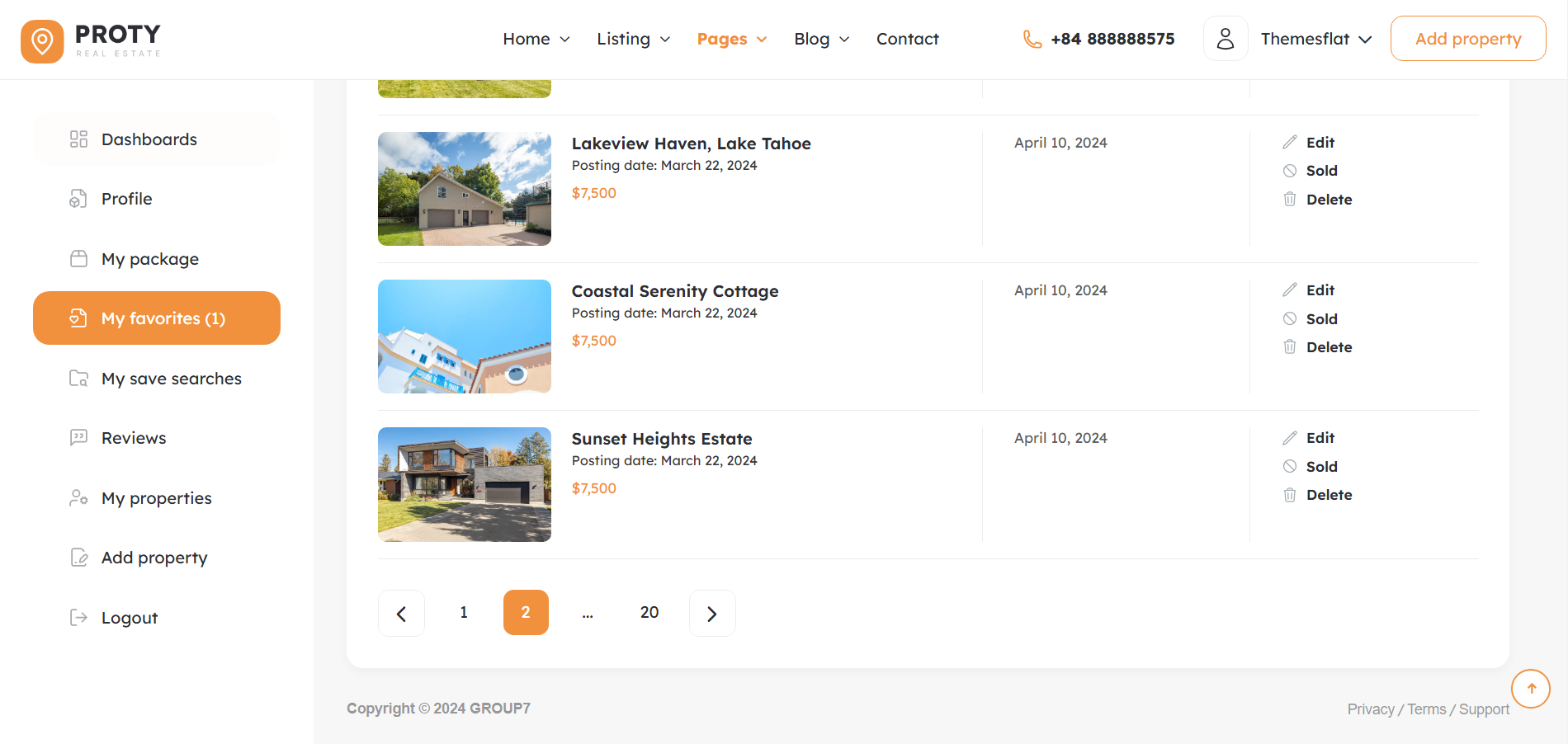Click the phone icon in header
1568x744 pixels.
(x=1032, y=40)
